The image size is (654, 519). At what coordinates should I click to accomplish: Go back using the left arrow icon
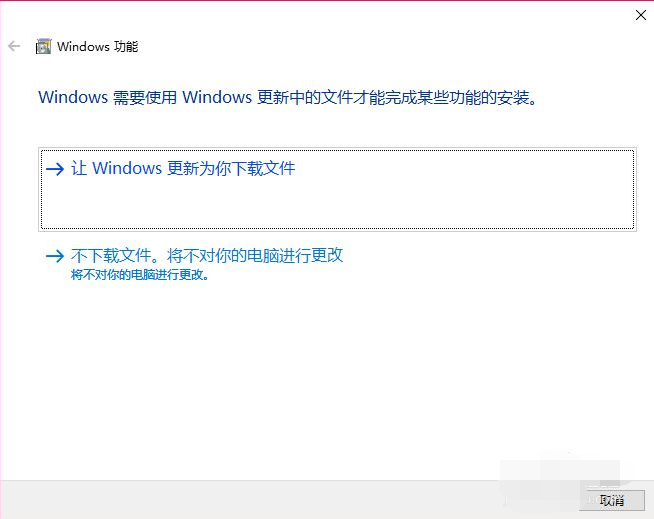pos(14,46)
